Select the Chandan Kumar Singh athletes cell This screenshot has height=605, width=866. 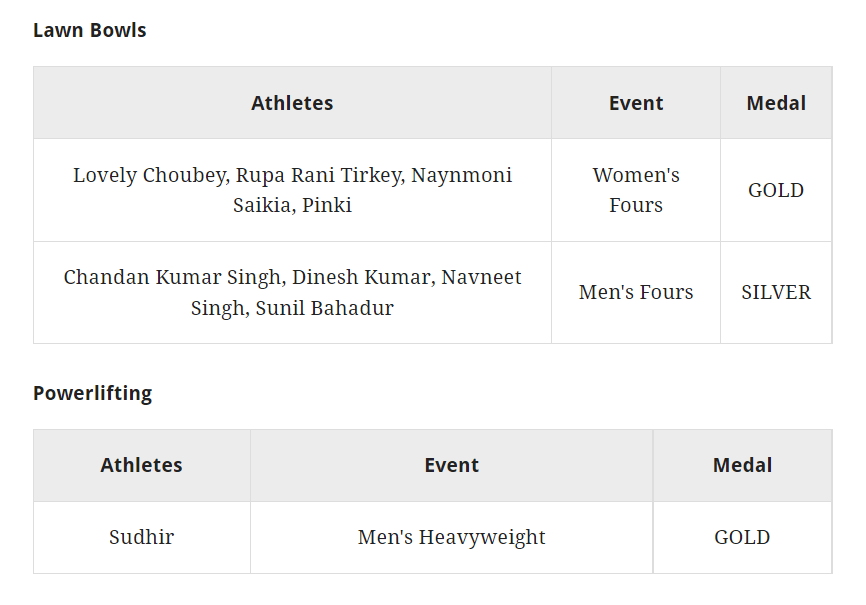point(292,292)
